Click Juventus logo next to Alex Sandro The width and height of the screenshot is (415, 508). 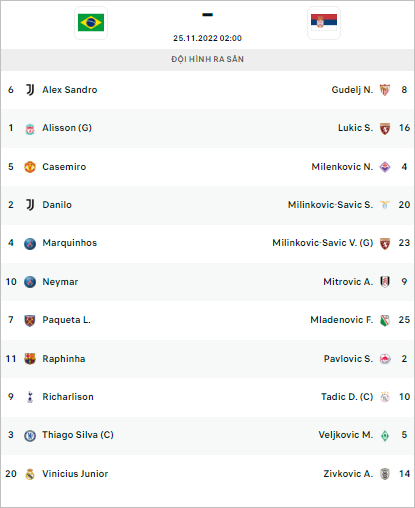pos(30,90)
